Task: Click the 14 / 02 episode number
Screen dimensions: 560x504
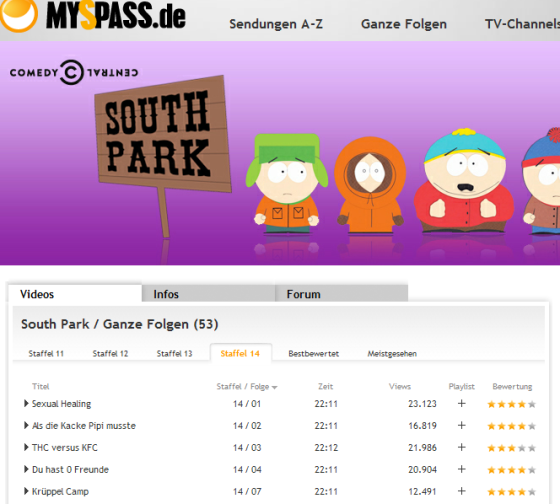Action: (247, 425)
